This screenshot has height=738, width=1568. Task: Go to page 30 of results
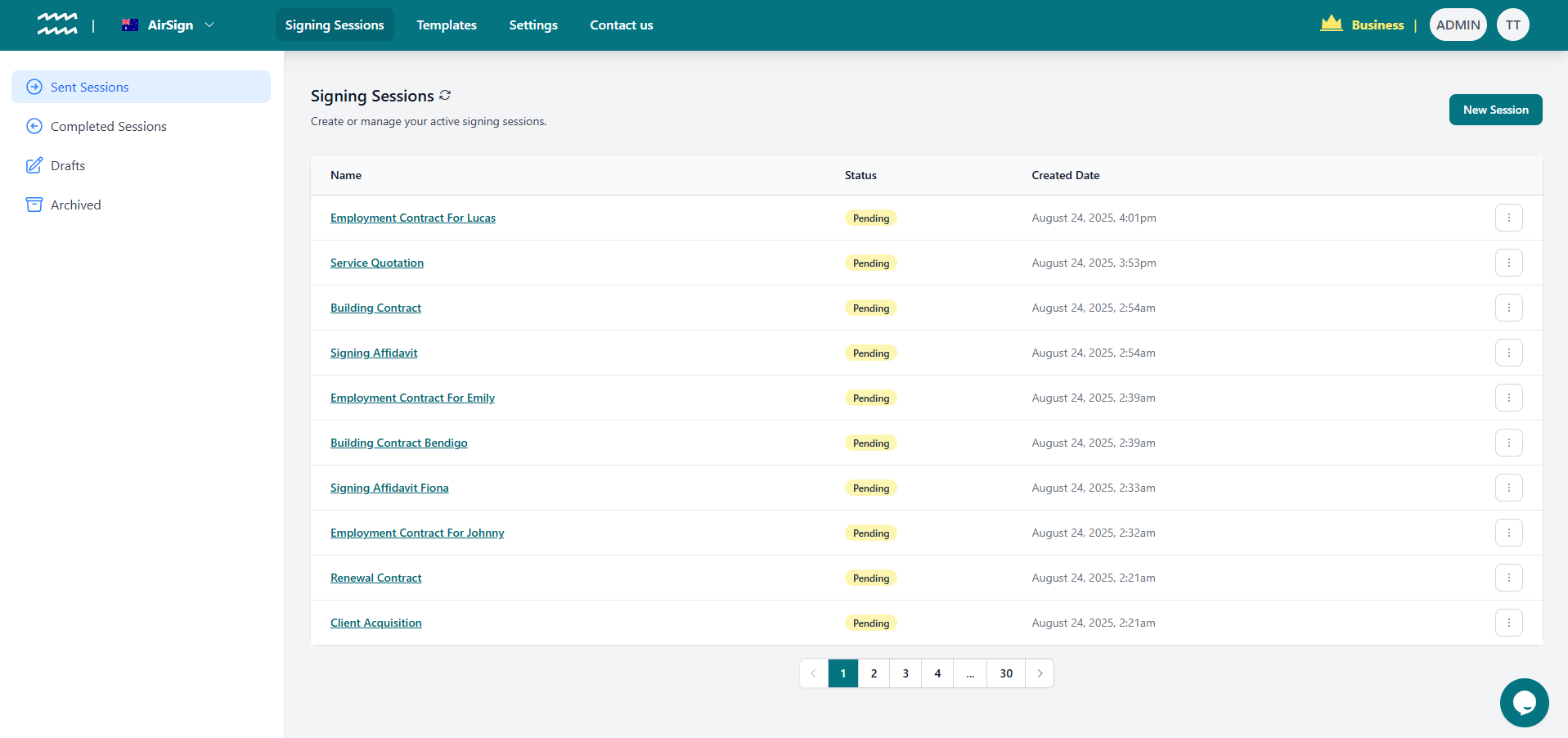pyautogui.click(x=1005, y=673)
